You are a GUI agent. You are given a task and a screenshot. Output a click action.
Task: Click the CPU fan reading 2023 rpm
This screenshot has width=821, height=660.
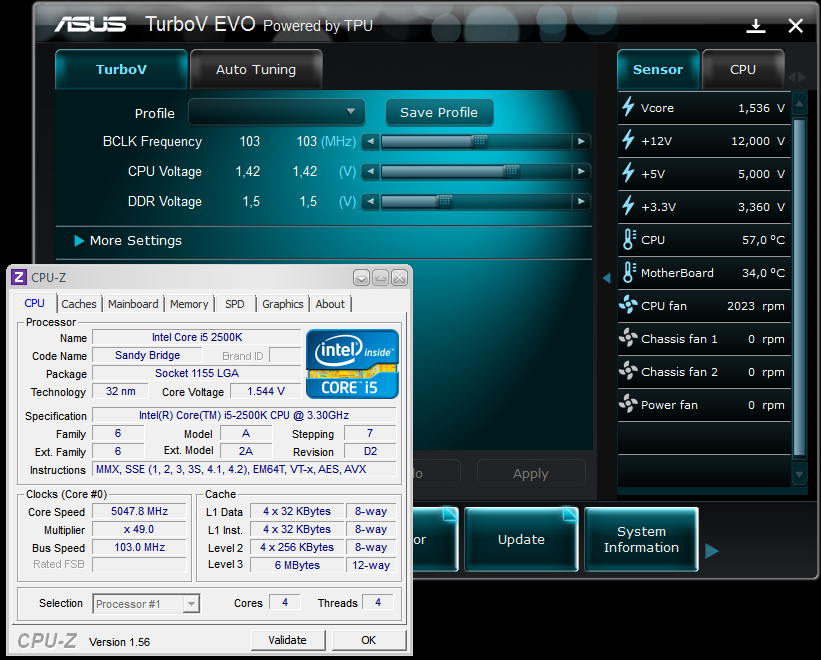pyautogui.click(x=756, y=306)
